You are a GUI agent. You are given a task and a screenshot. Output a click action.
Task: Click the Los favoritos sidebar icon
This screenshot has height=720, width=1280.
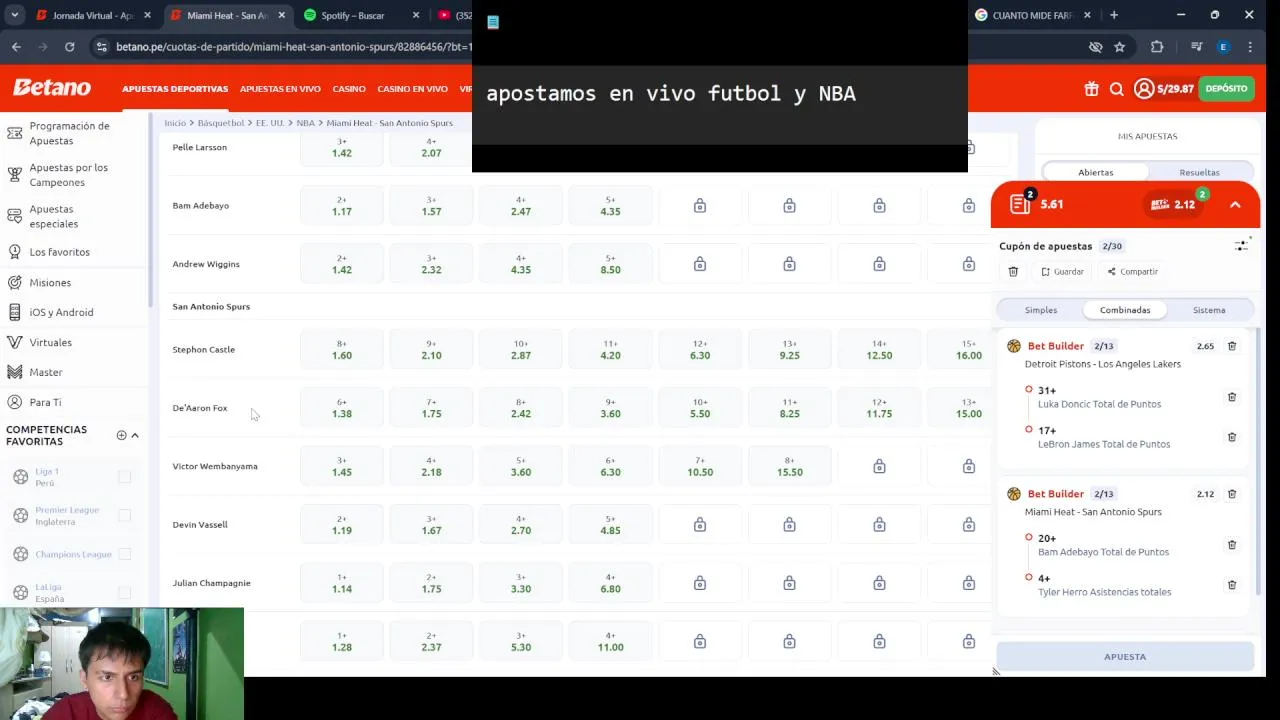coord(14,252)
